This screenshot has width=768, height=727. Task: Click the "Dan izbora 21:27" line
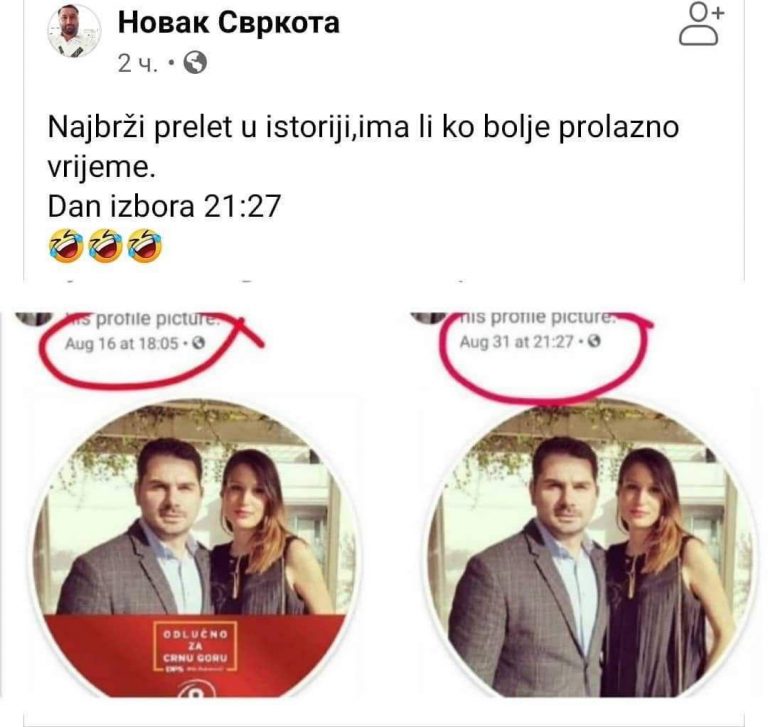click(x=164, y=206)
